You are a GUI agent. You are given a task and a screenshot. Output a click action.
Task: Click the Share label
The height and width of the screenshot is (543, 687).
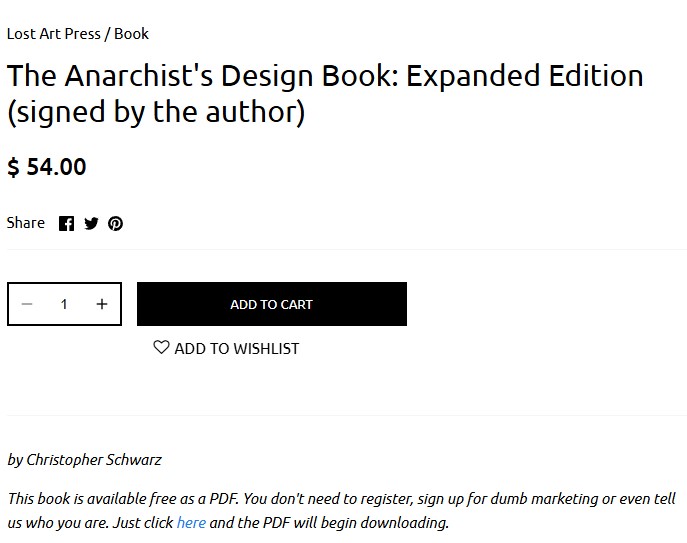click(26, 223)
